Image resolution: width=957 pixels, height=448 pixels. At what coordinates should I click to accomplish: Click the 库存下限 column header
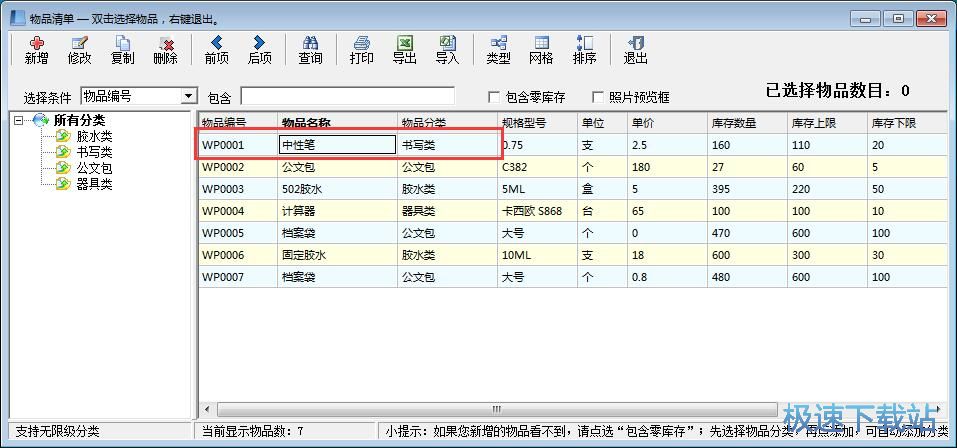(x=908, y=122)
